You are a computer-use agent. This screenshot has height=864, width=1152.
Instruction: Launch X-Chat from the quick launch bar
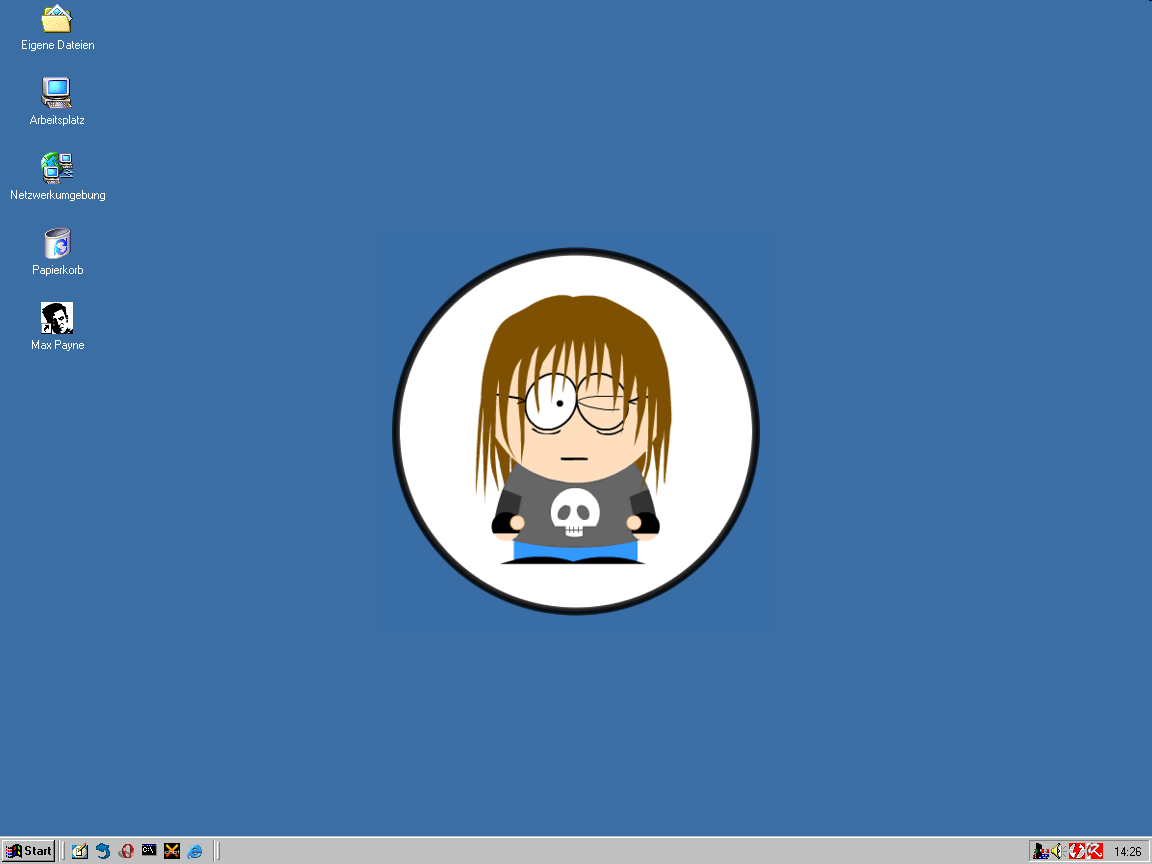[x=172, y=851]
